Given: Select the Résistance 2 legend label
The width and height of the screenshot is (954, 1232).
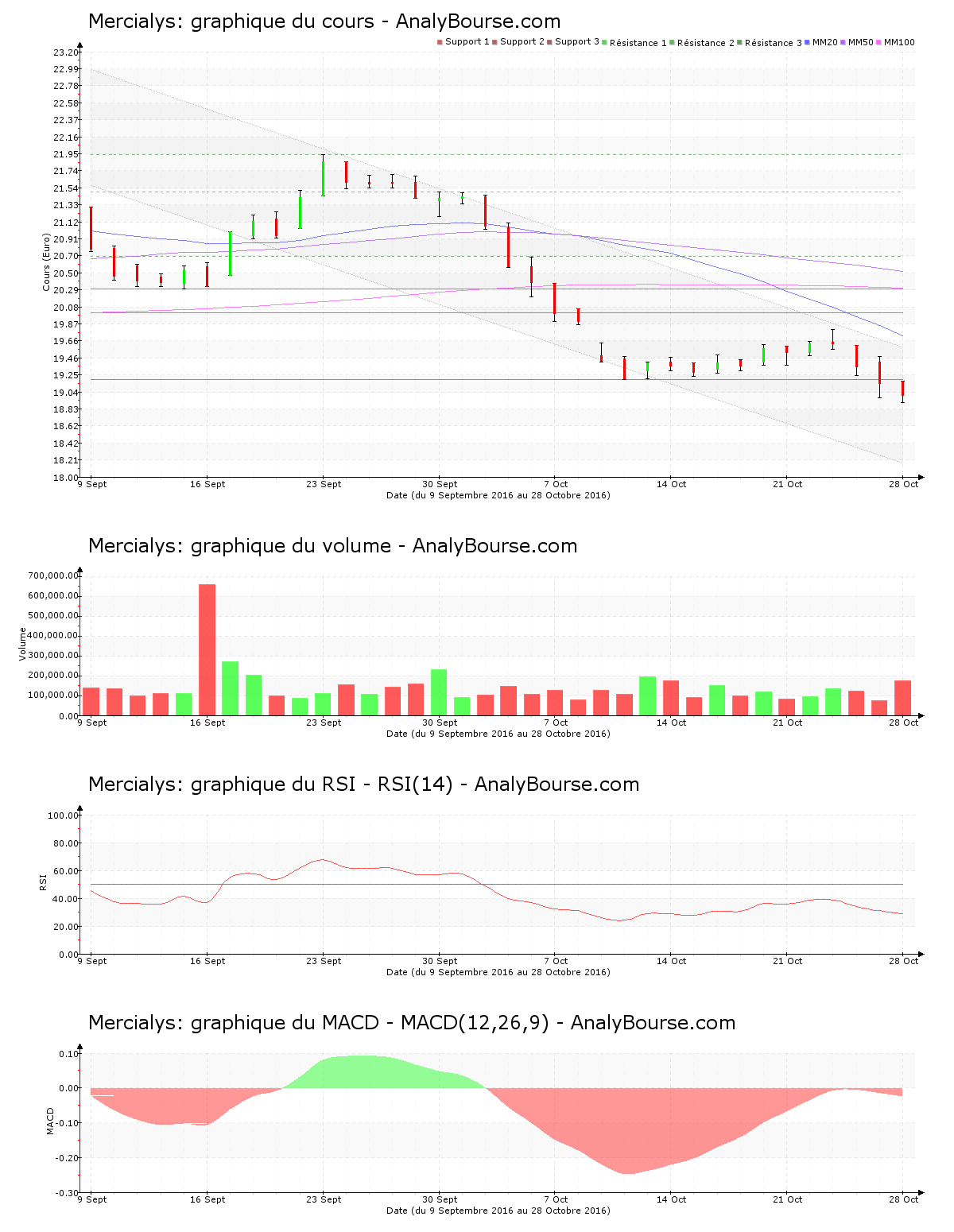Looking at the screenshot, I should point(706,43).
